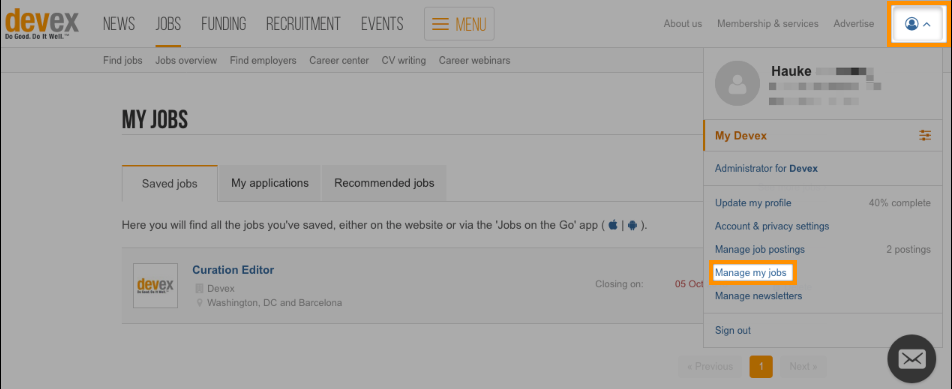Image resolution: width=952 pixels, height=389 pixels.
Task: Open the EVENTS navigation item
Action: click(x=382, y=24)
